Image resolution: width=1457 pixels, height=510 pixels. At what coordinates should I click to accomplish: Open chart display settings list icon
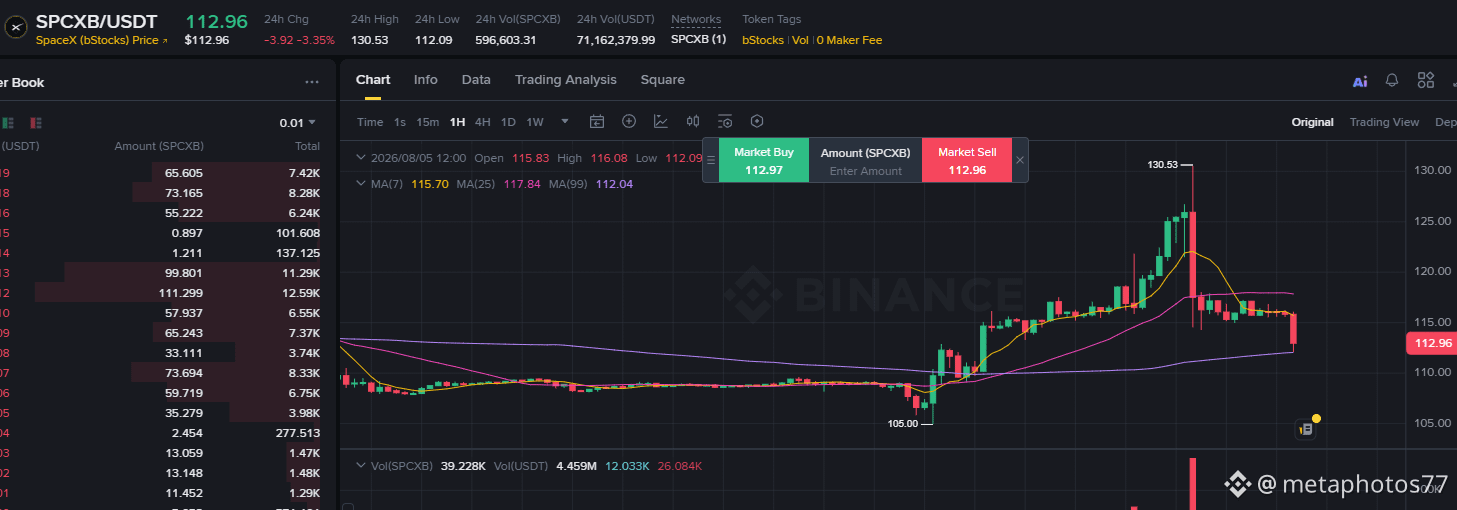click(725, 122)
